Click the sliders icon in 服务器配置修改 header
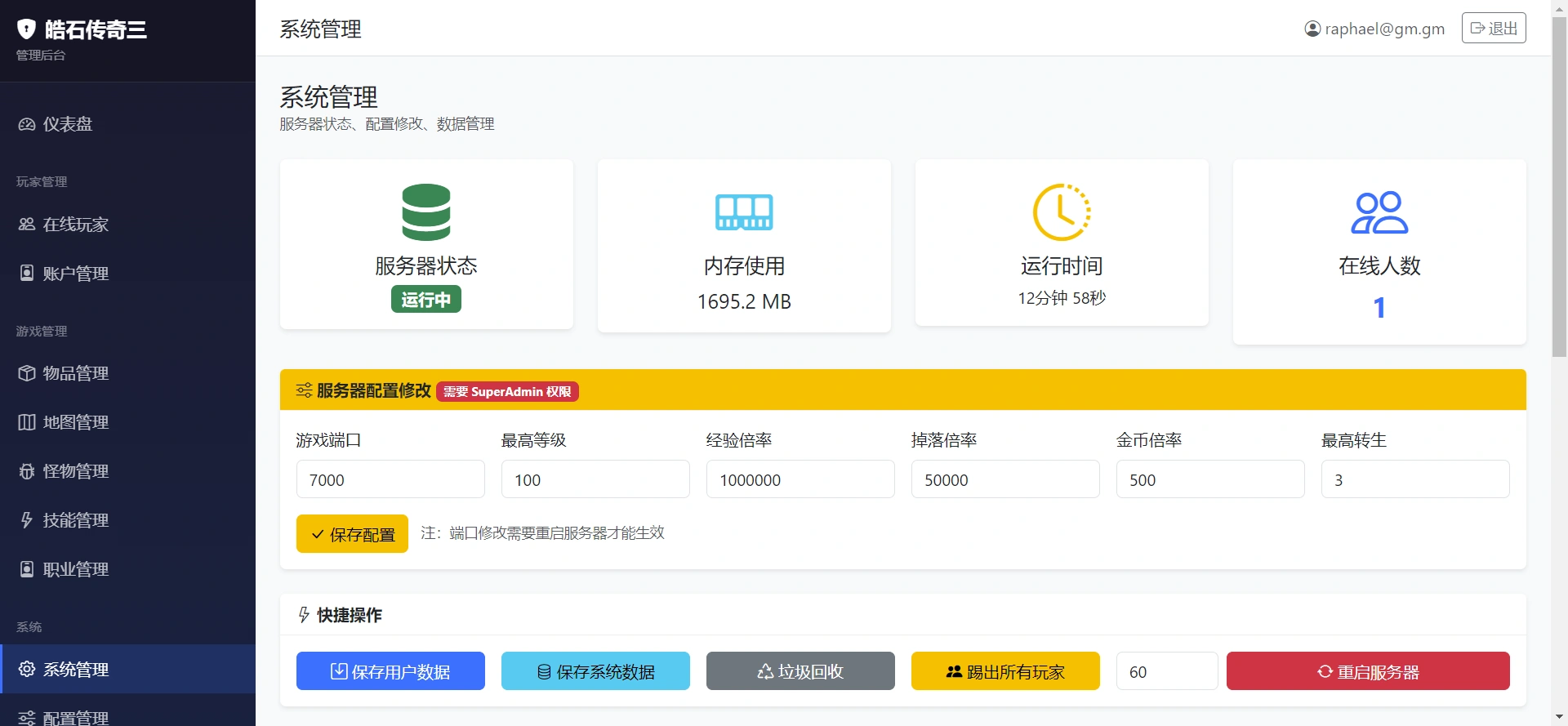This screenshot has width=1568, height=726. [x=304, y=390]
